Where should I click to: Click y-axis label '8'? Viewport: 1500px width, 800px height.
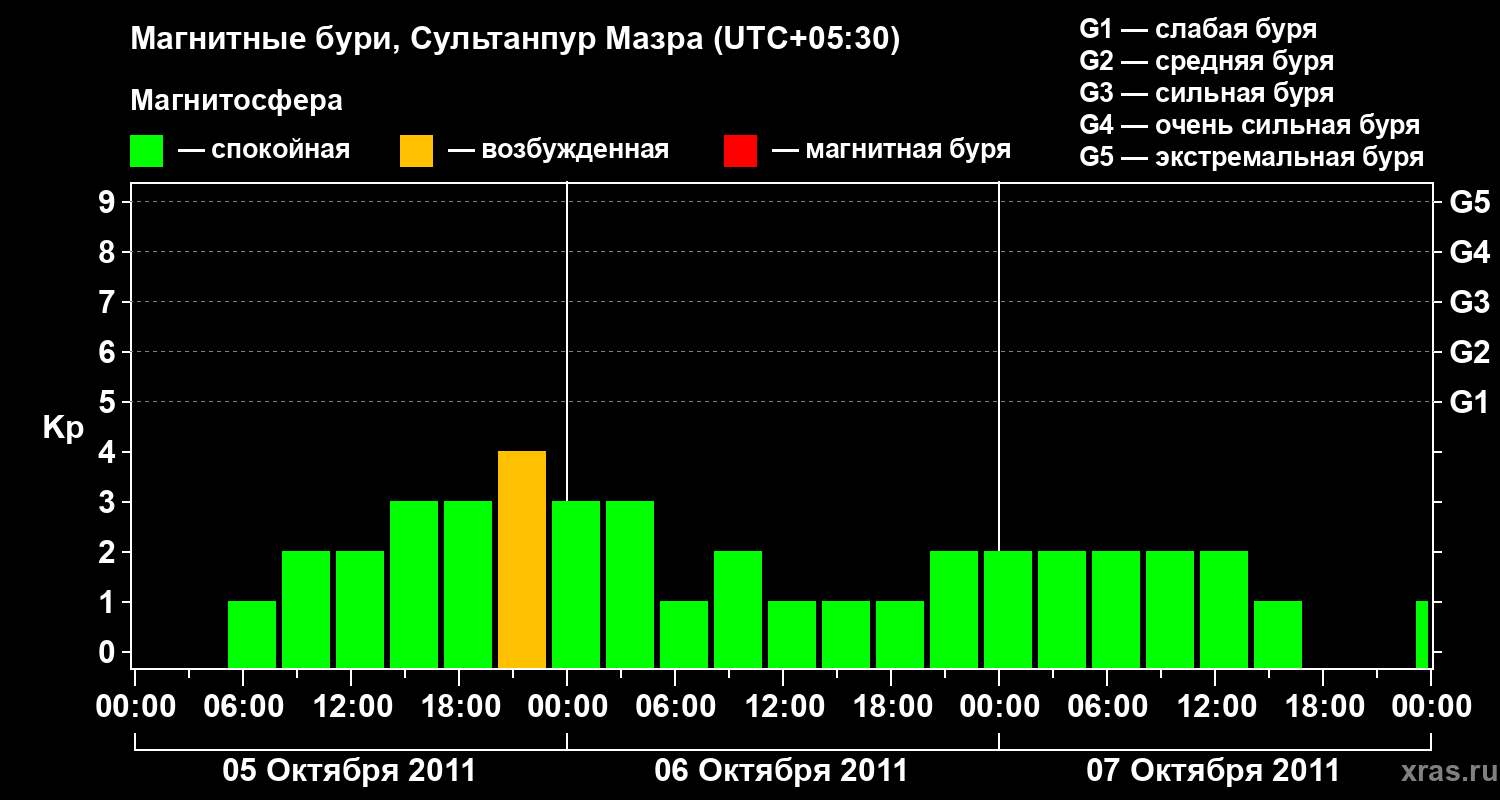point(109,252)
